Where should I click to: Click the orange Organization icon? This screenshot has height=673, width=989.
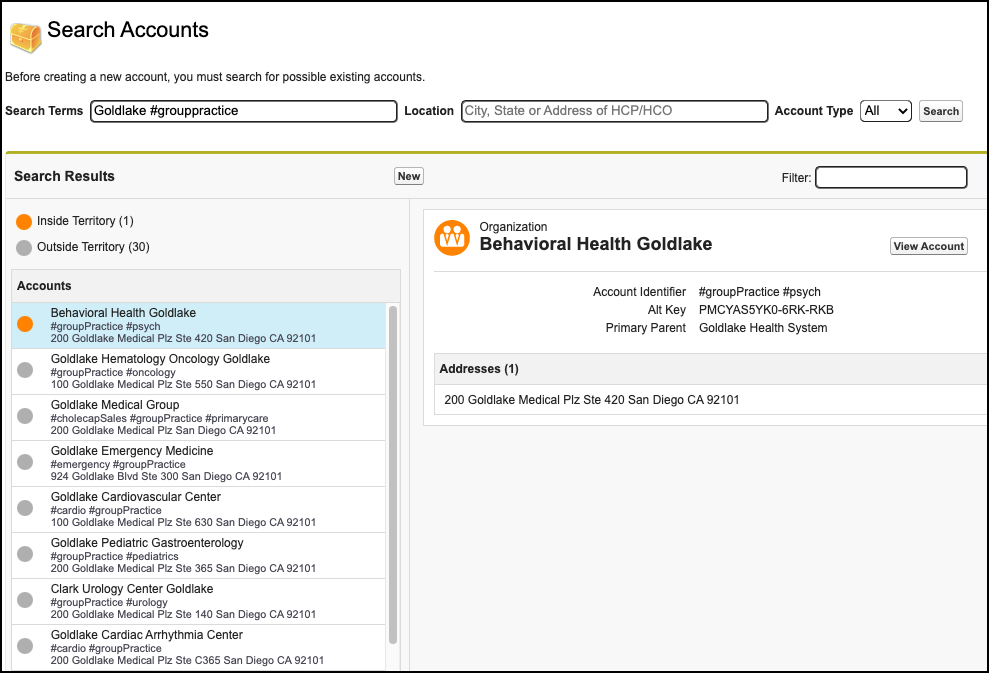pos(451,238)
